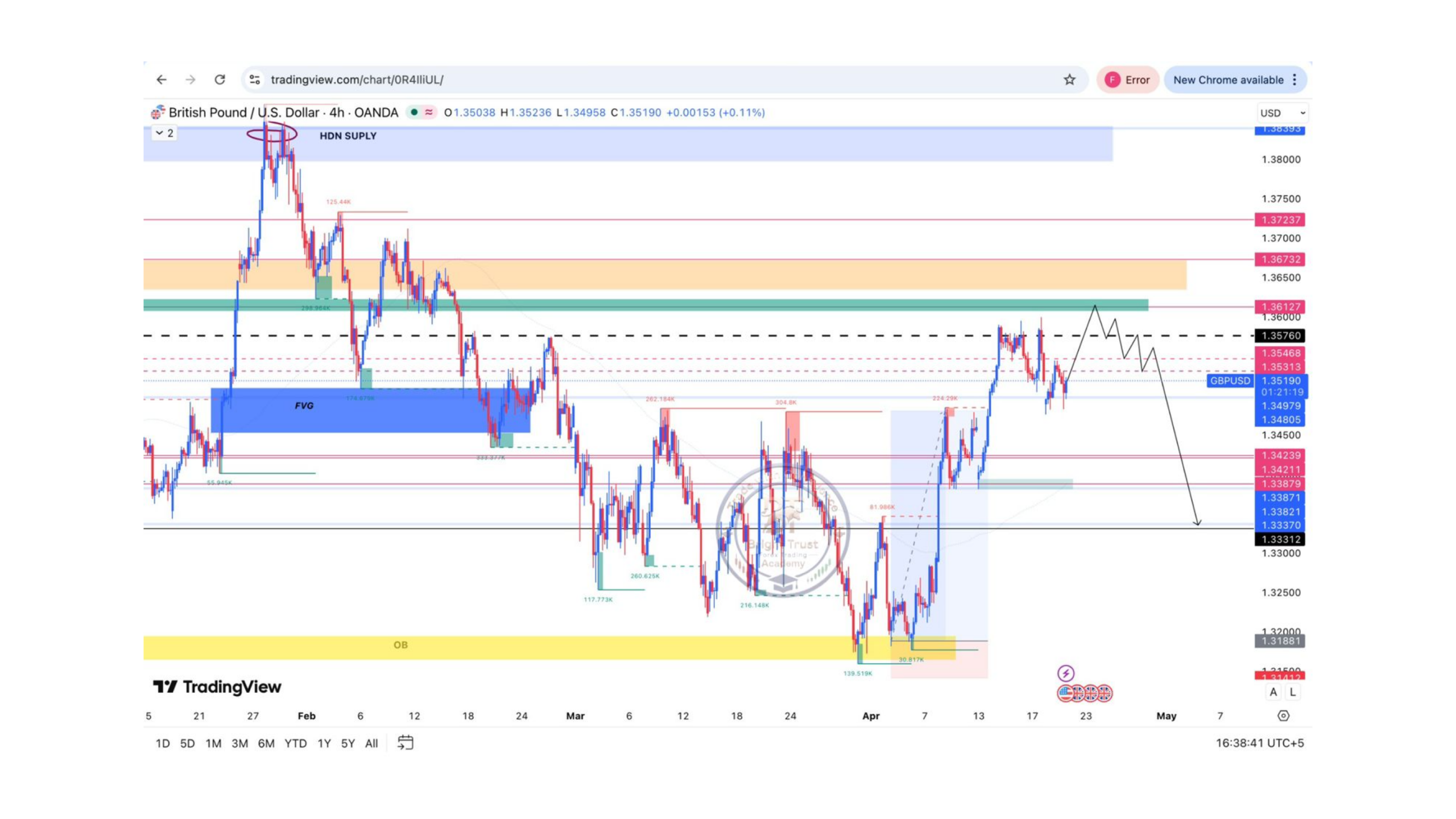This screenshot has height=819, width=1456.
Task: Open the Go to date calendar icon
Action: tap(405, 743)
